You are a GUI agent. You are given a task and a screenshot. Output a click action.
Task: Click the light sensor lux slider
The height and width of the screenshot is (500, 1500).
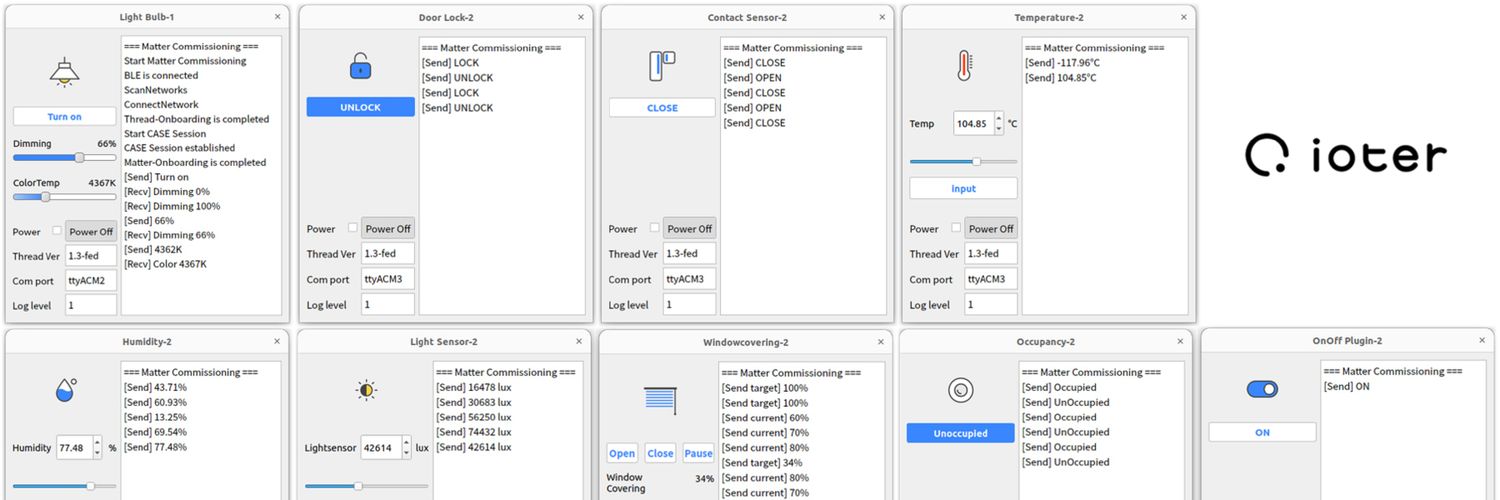[x=366, y=486]
